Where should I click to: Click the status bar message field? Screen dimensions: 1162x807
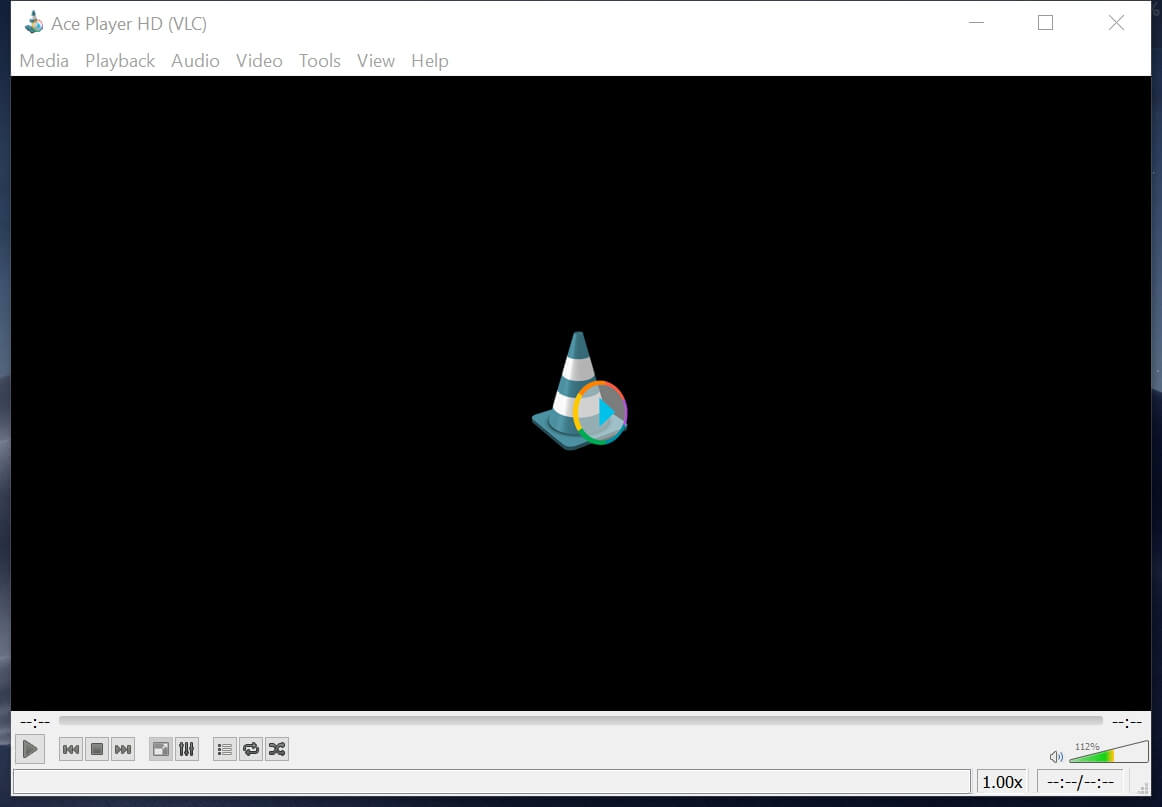(491, 782)
